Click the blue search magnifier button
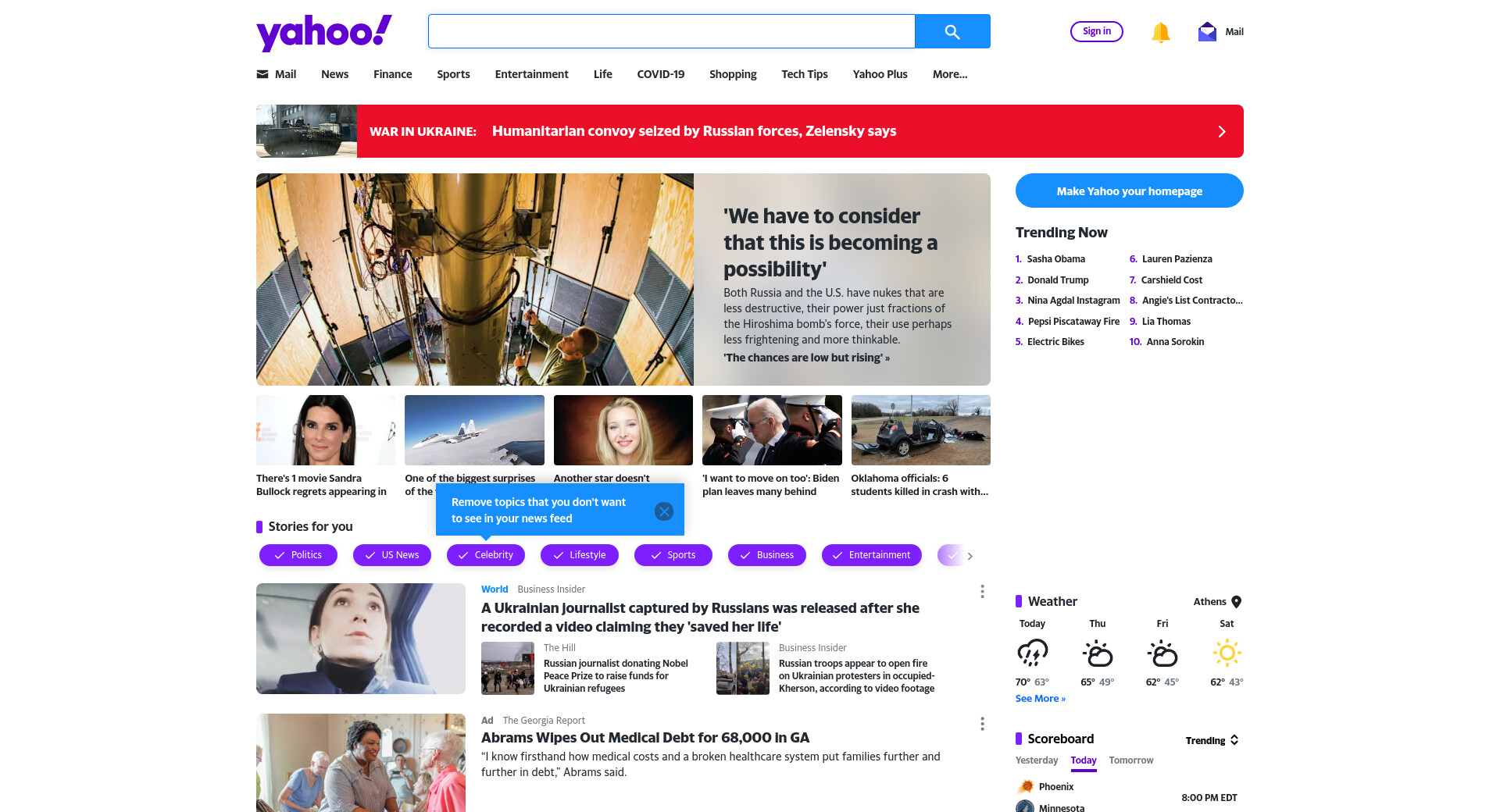Viewport: 1500px width, 812px height. (952, 31)
